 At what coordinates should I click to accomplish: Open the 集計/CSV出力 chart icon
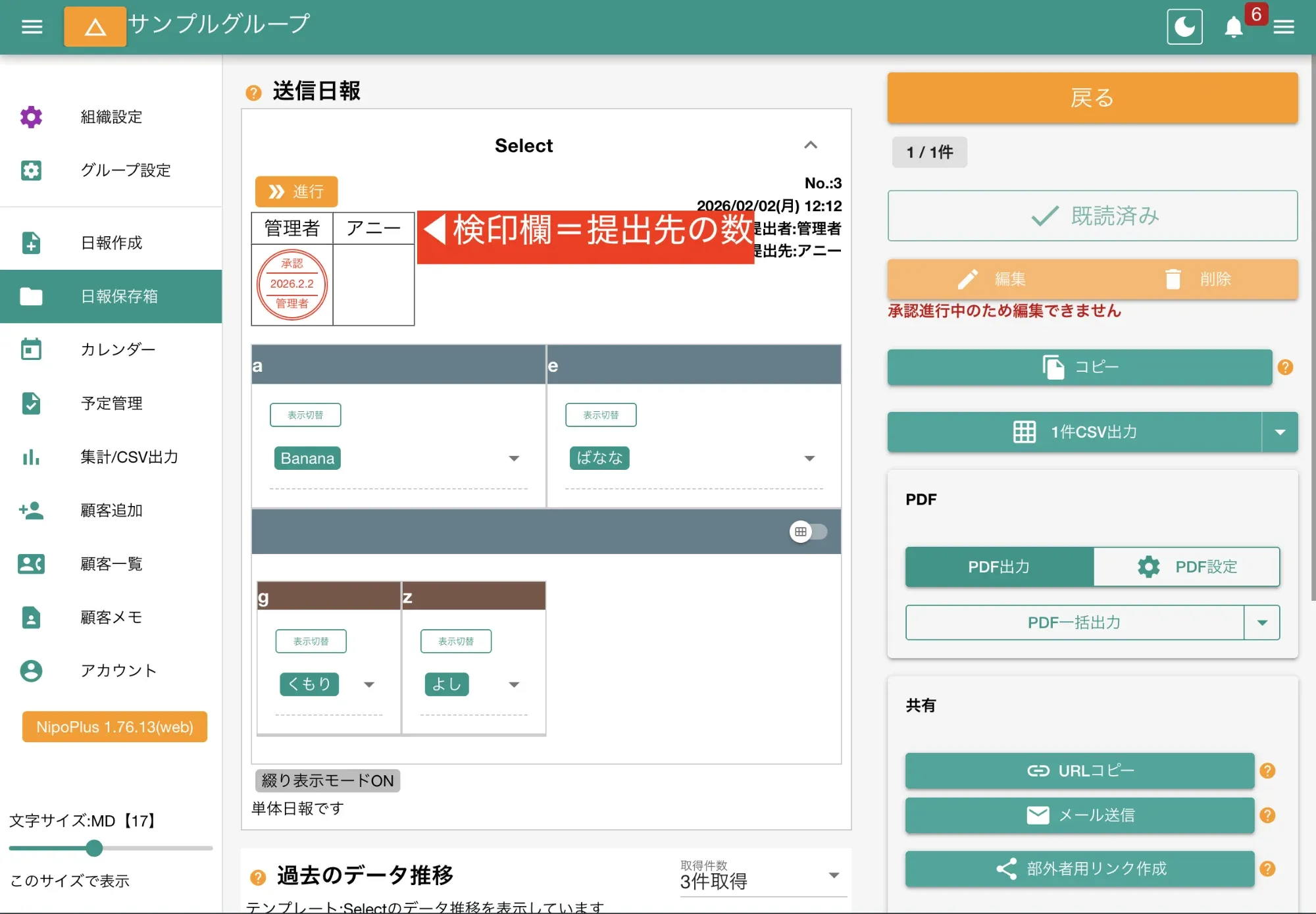[31, 457]
